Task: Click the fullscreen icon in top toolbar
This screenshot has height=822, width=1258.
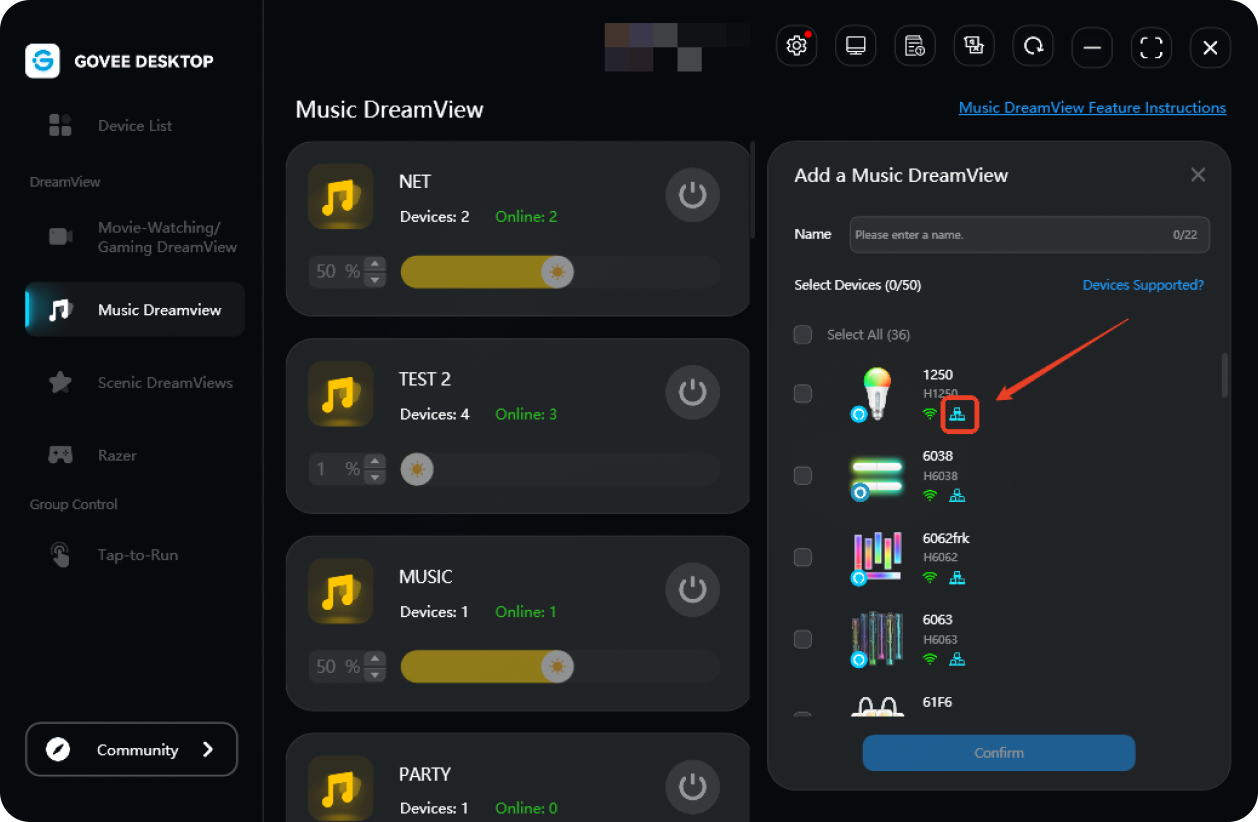Action: coord(1151,47)
